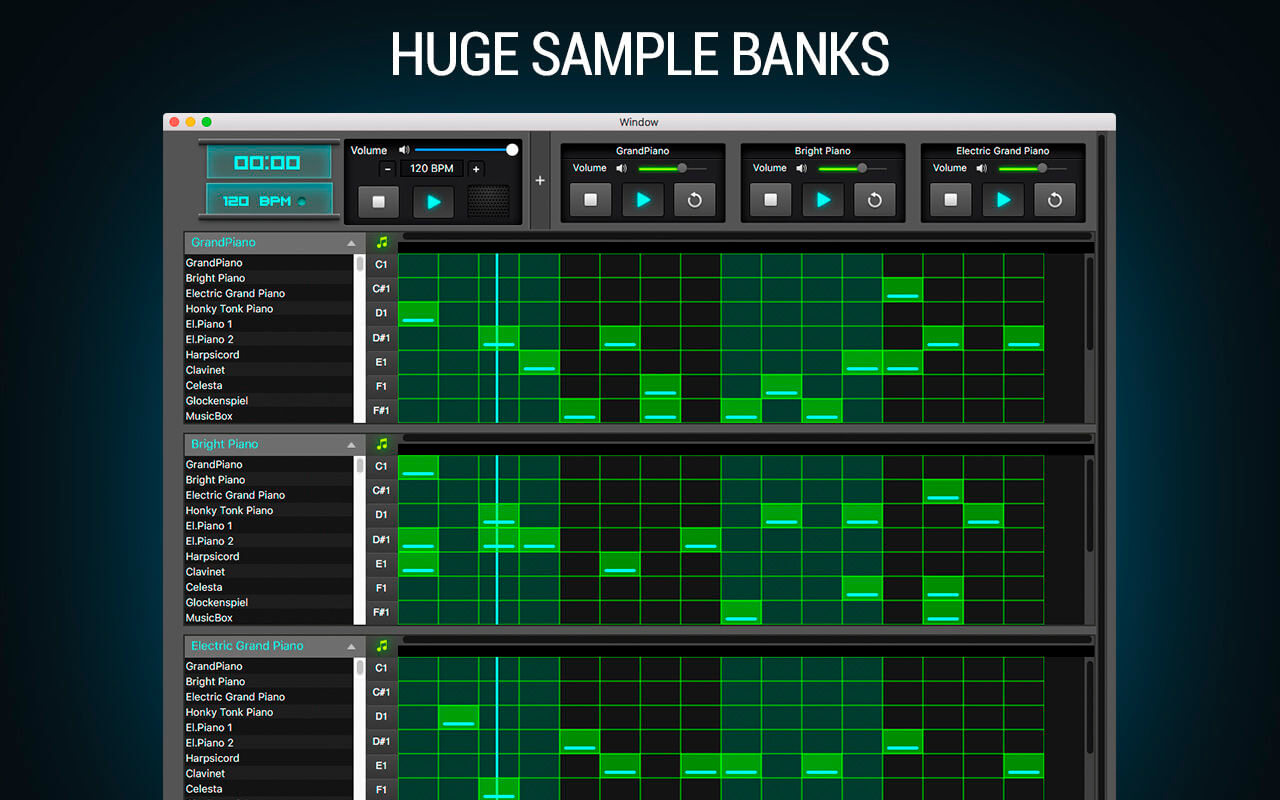Decrease tempo with the minus BPM button
Image resolution: width=1280 pixels, height=800 pixels.
pos(387,169)
